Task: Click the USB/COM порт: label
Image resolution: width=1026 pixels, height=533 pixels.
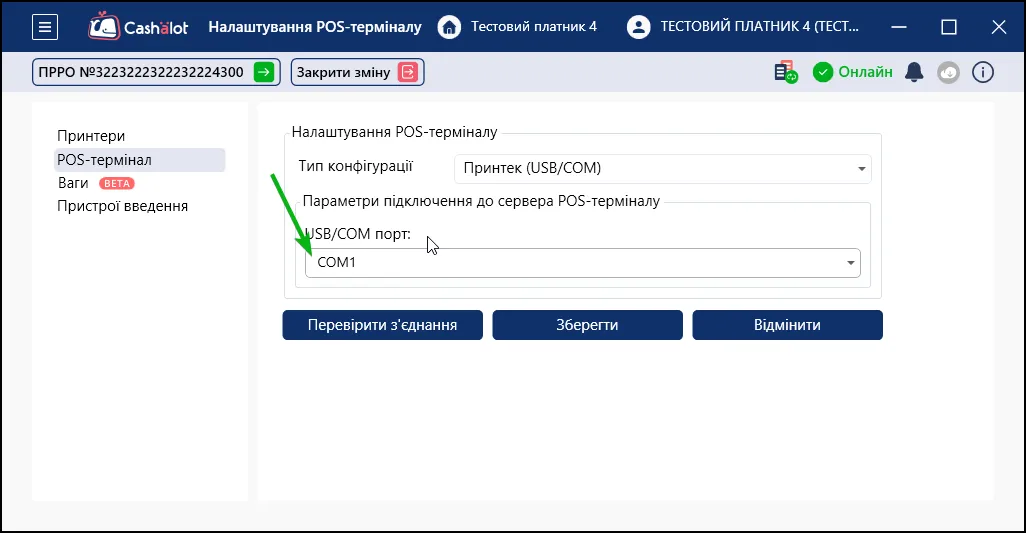Action: [358, 233]
